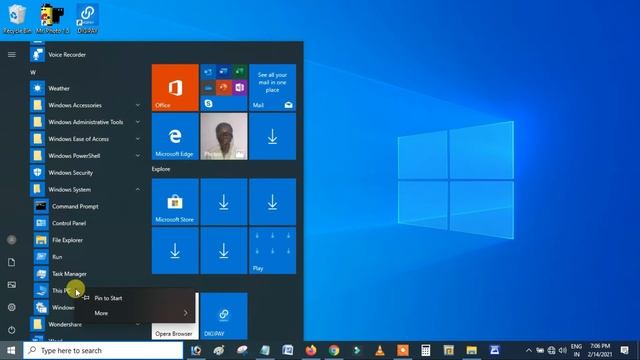640x360 pixels.
Task: Open the volume control in tray
Action: tap(563, 350)
